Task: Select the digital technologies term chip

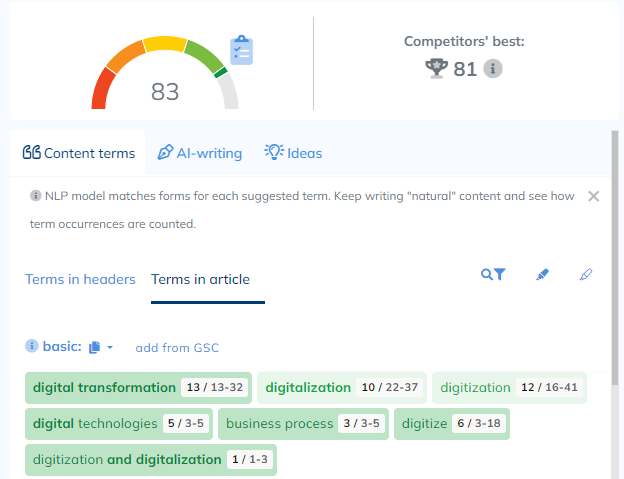Action: coord(119,424)
